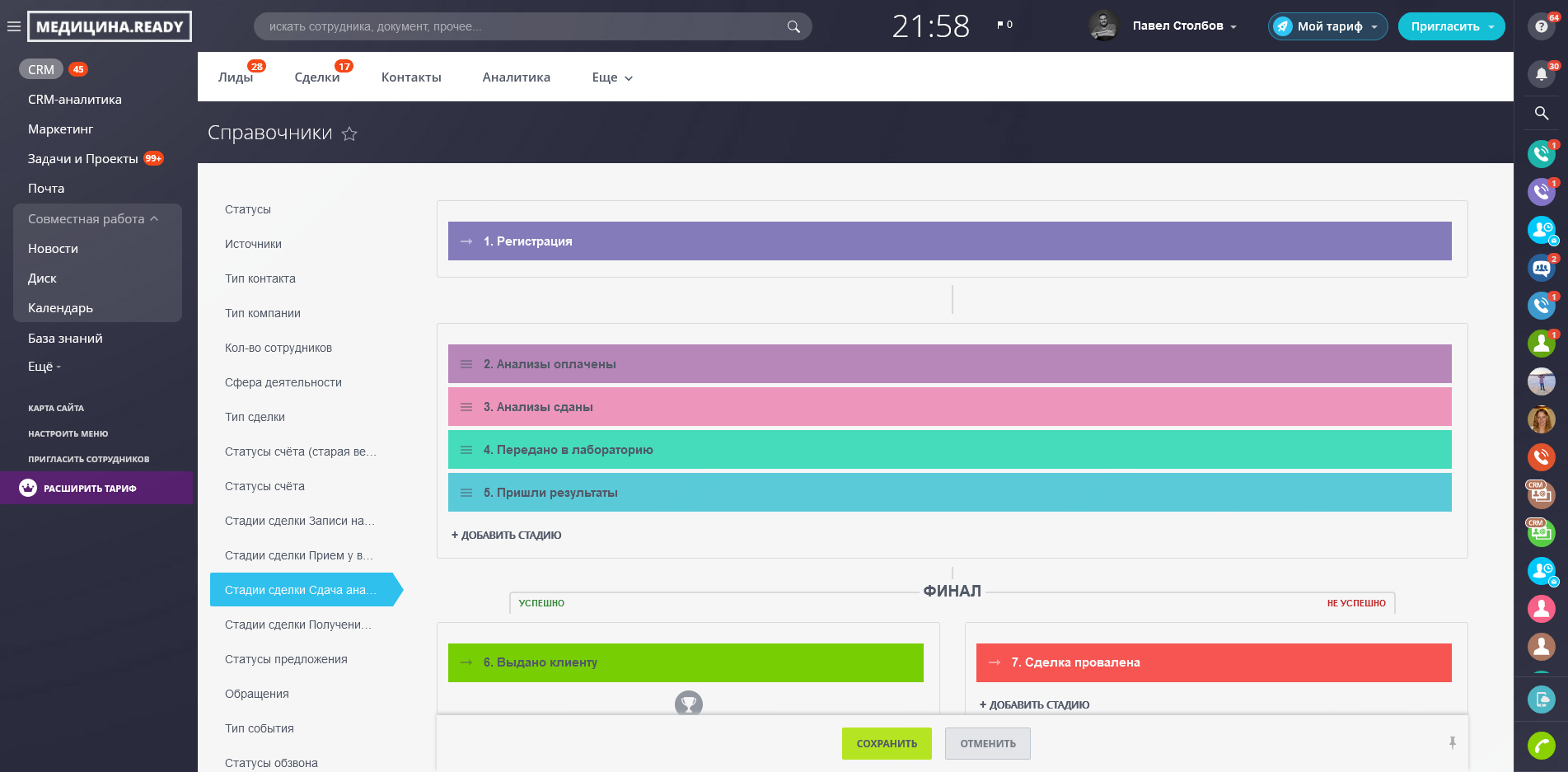Viewport: 1568px width, 772px height.
Task: Open Павел Столбов user menu
Action: [1183, 26]
